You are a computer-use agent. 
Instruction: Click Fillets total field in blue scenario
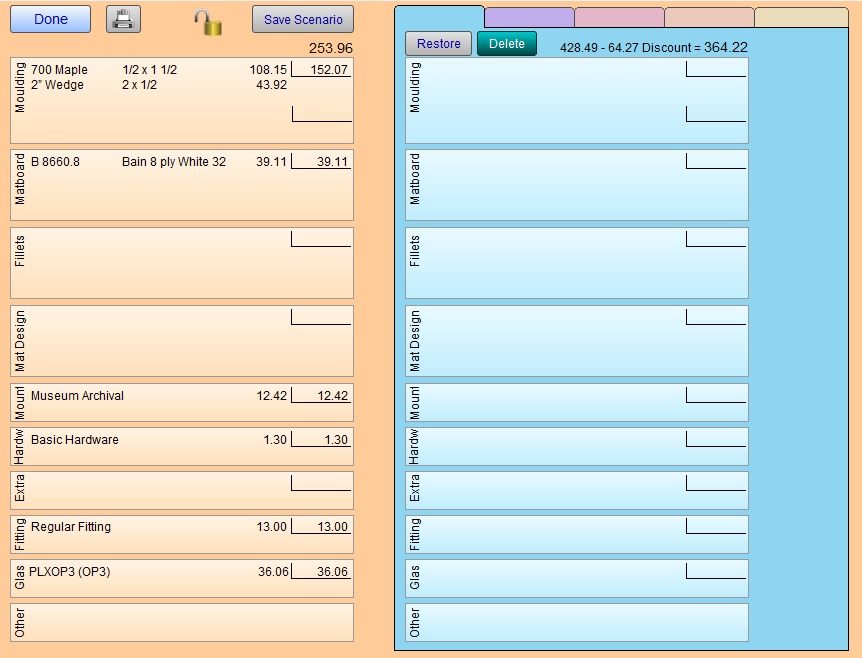pos(716,239)
